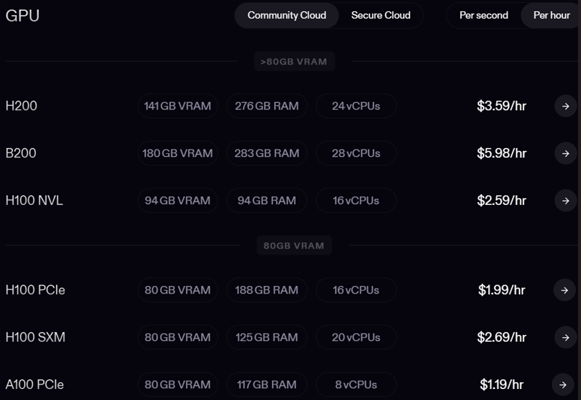Open the H100 SXM row arrow icon
This screenshot has height=400, width=581.
tap(565, 337)
